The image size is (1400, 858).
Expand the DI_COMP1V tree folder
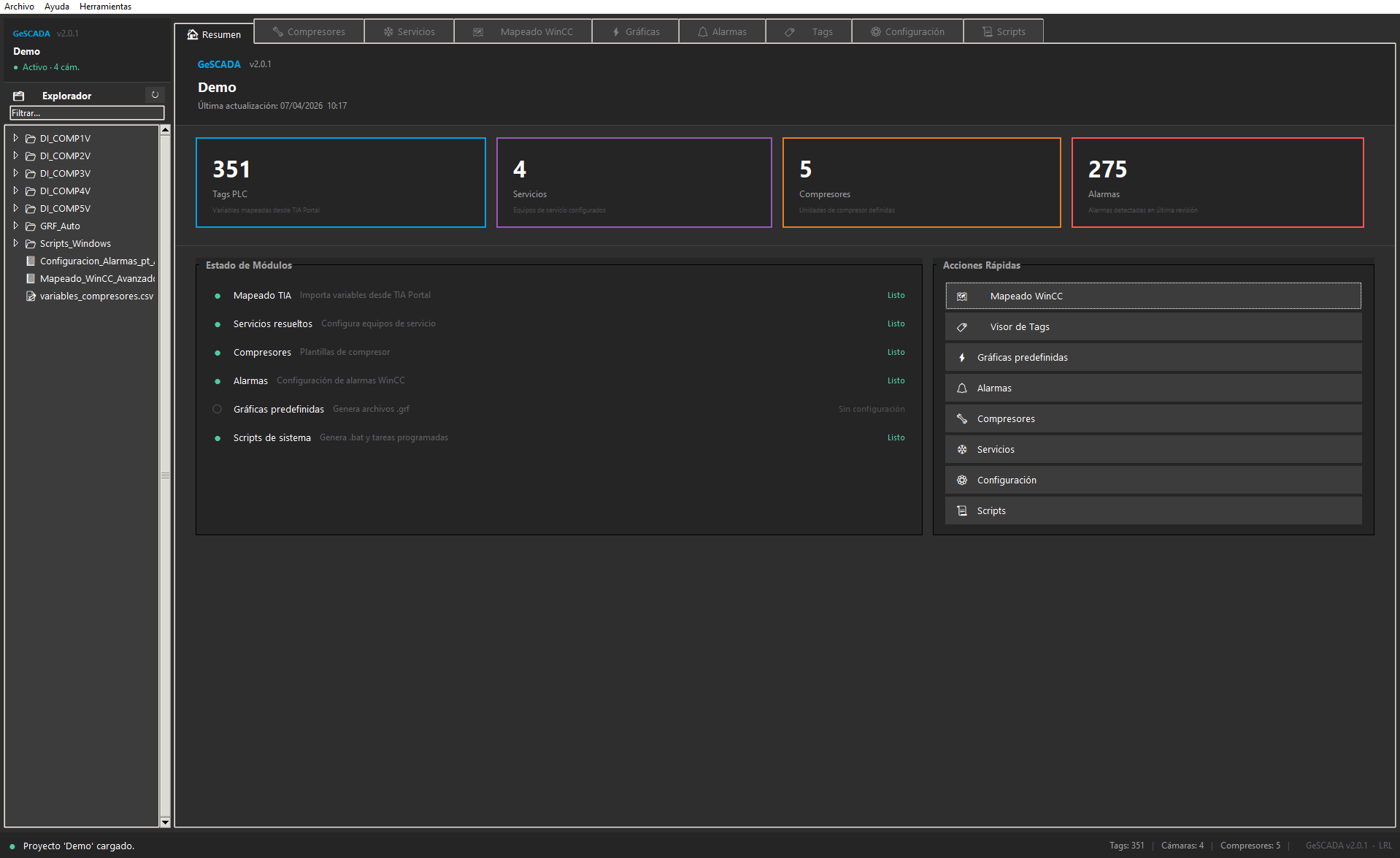pyautogui.click(x=15, y=137)
